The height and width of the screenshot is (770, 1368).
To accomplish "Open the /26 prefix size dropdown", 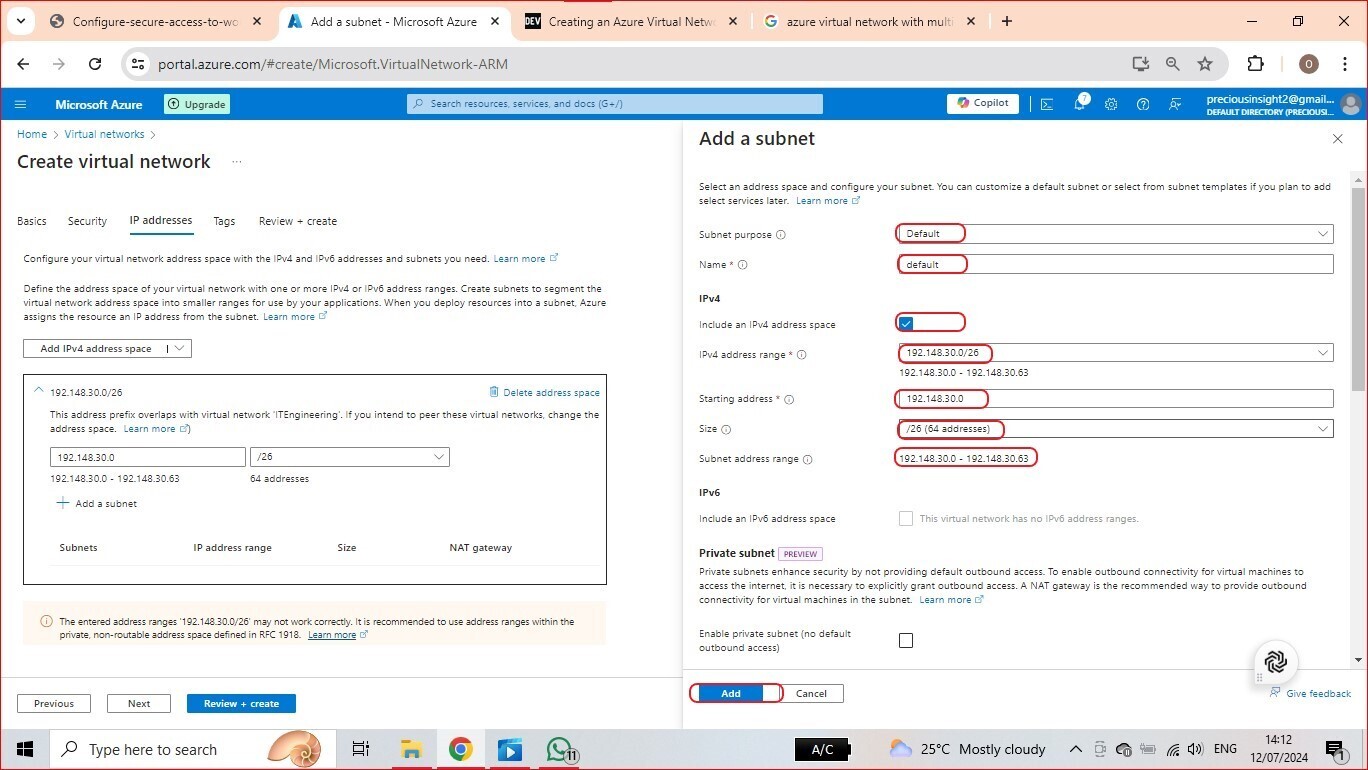I will coord(349,457).
